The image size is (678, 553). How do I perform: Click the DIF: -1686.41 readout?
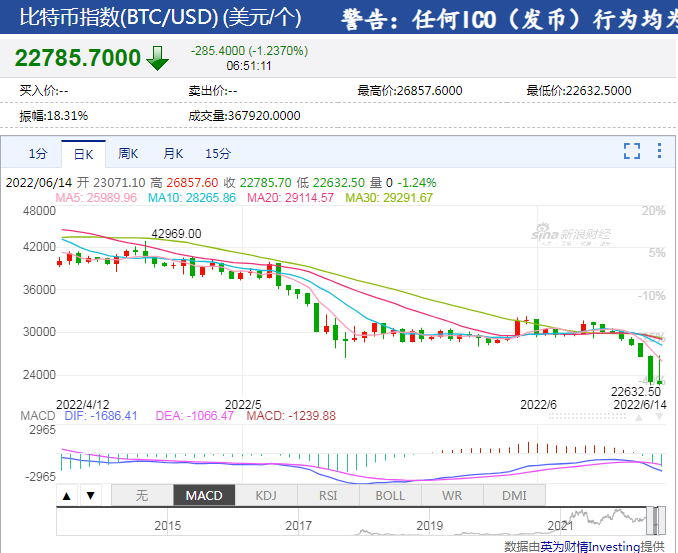(x=101, y=416)
